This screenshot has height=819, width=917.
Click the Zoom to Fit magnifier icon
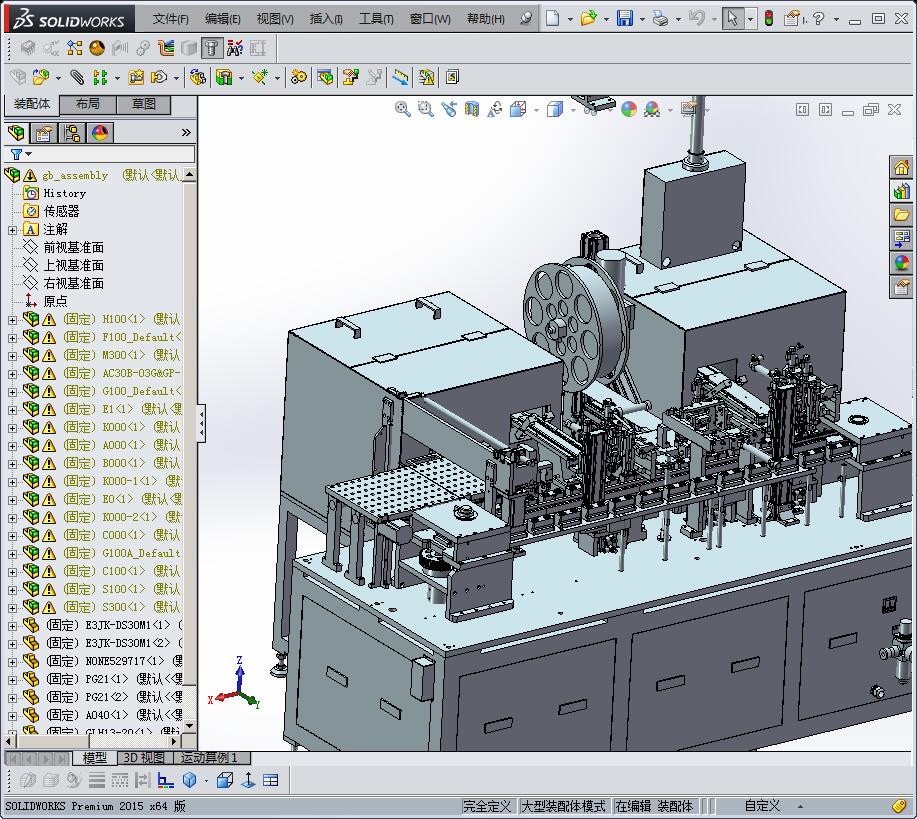403,109
